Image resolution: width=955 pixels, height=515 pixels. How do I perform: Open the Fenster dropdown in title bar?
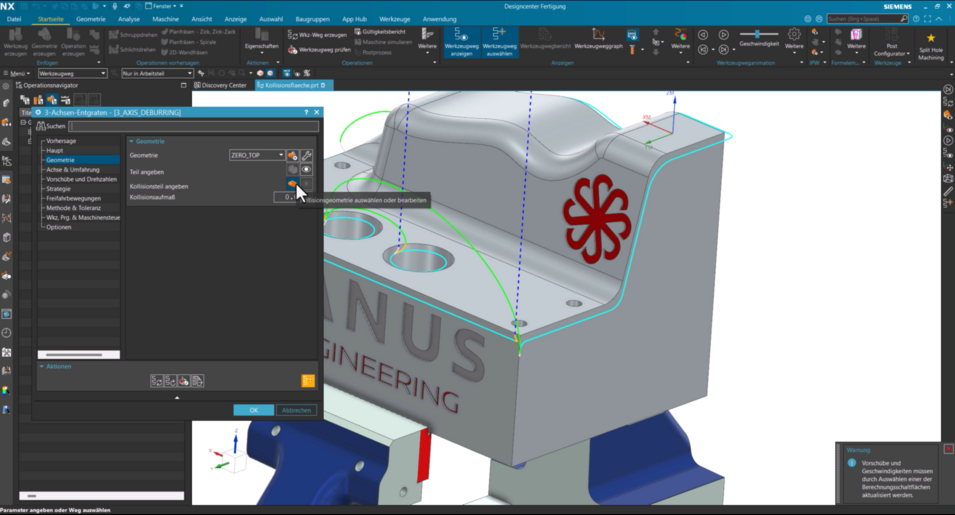tap(161, 6)
